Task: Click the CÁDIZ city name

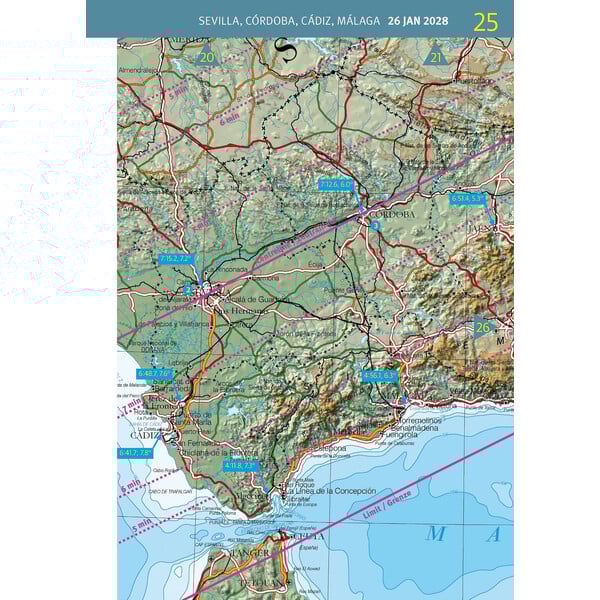Action: 144,435
